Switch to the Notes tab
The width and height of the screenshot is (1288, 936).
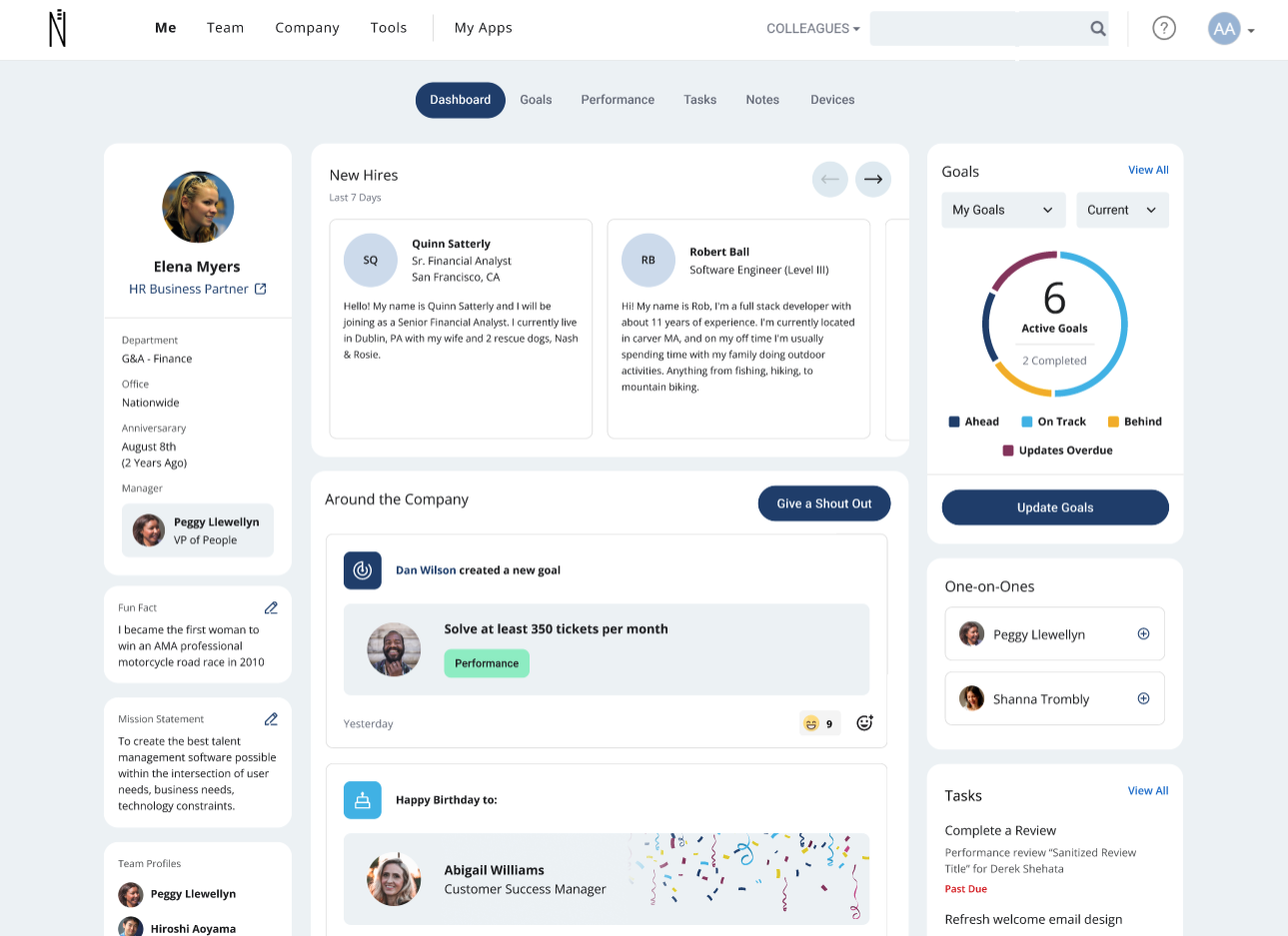tap(762, 100)
